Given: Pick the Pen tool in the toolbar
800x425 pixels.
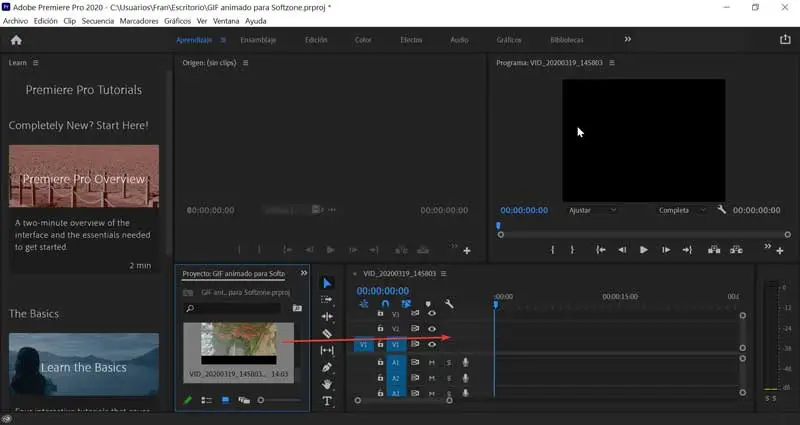Looking at the screenshot, I should [x=327, y=367].
